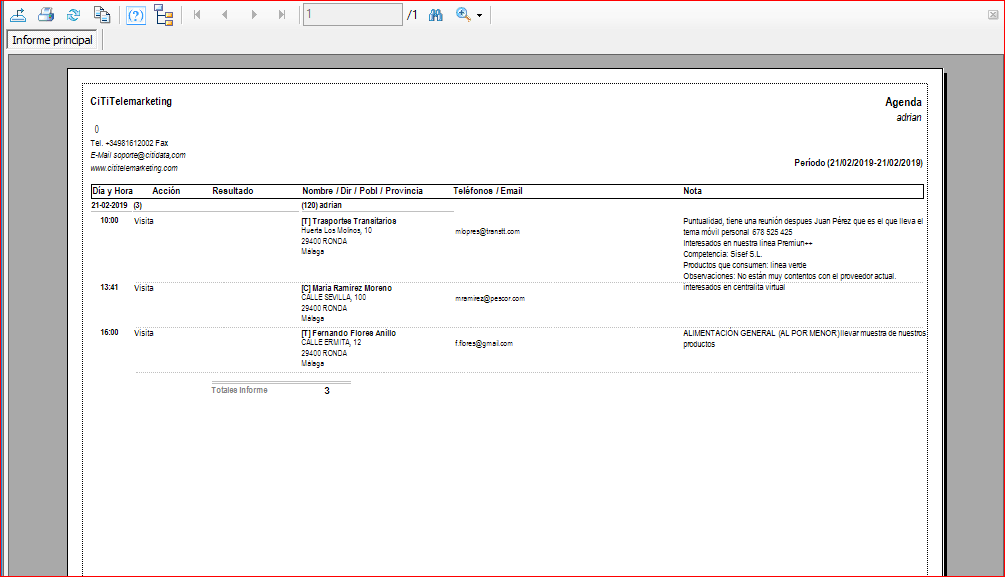Select the (120) adrian group label
This screenshot has width=1005, height=577.
point(322,205)
